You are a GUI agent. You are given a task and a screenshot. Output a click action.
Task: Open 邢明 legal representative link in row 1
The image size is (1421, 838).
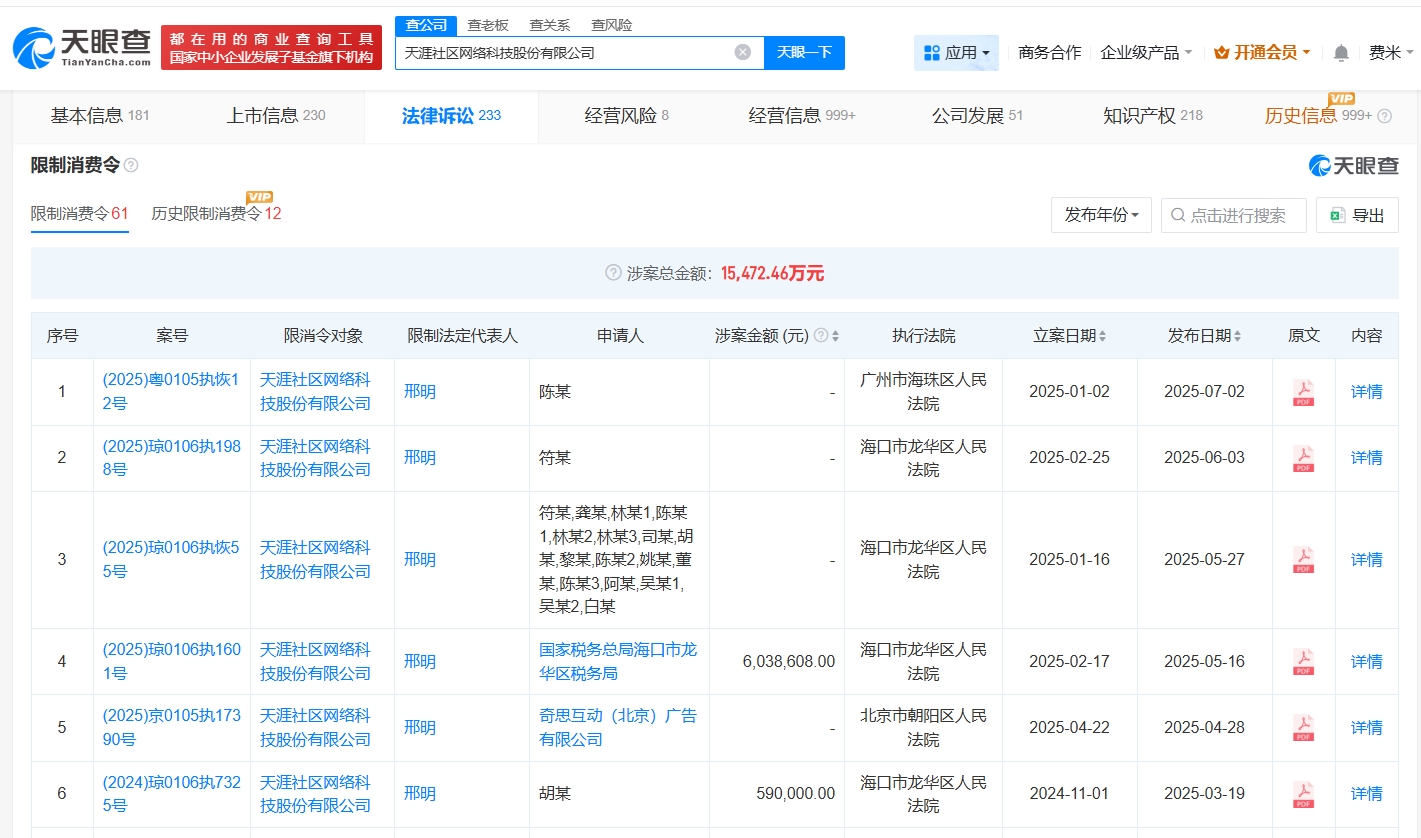click(x=420, y=392)
